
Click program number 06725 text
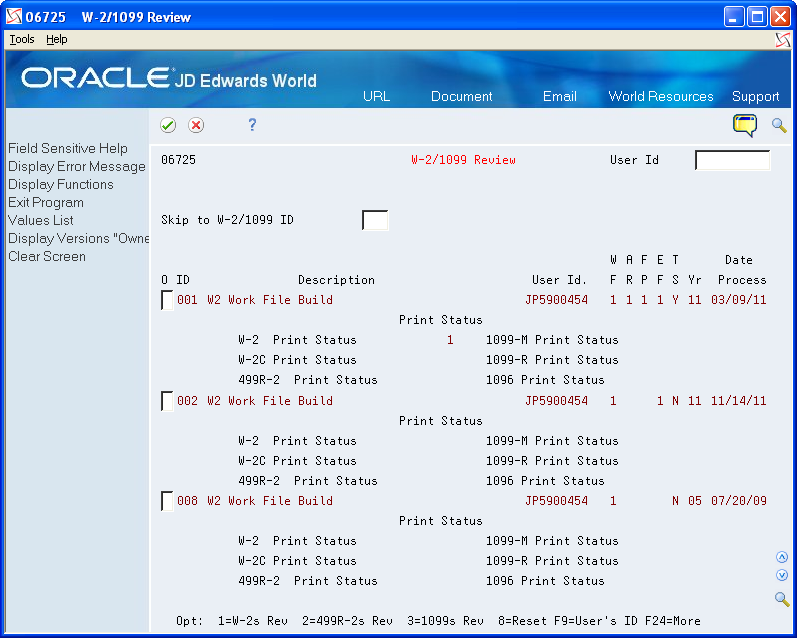(178, 160)
